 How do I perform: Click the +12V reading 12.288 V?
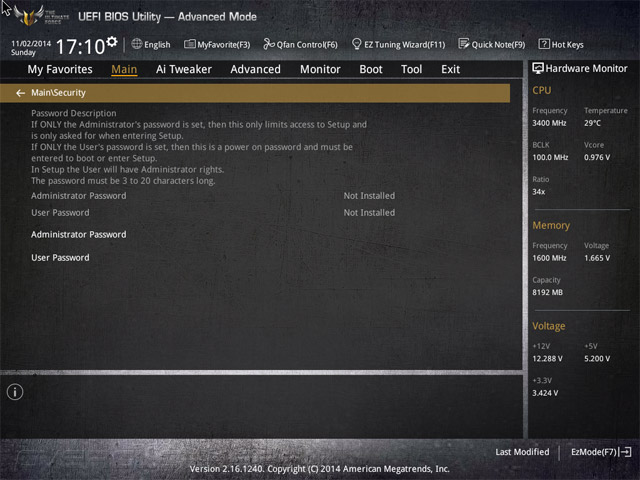coord(547,358)
